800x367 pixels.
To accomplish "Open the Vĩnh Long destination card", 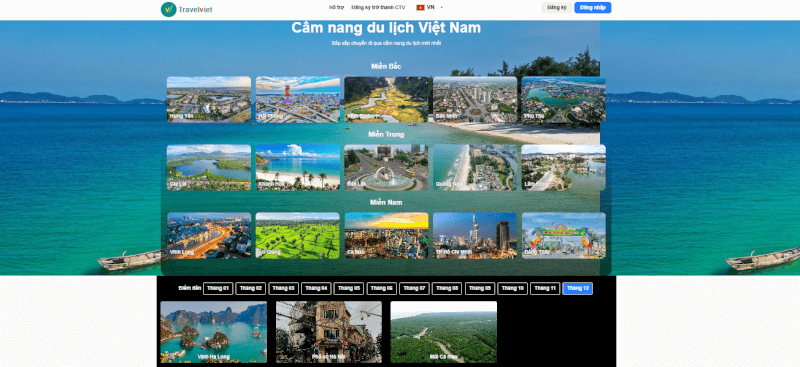I will (209, 235).
